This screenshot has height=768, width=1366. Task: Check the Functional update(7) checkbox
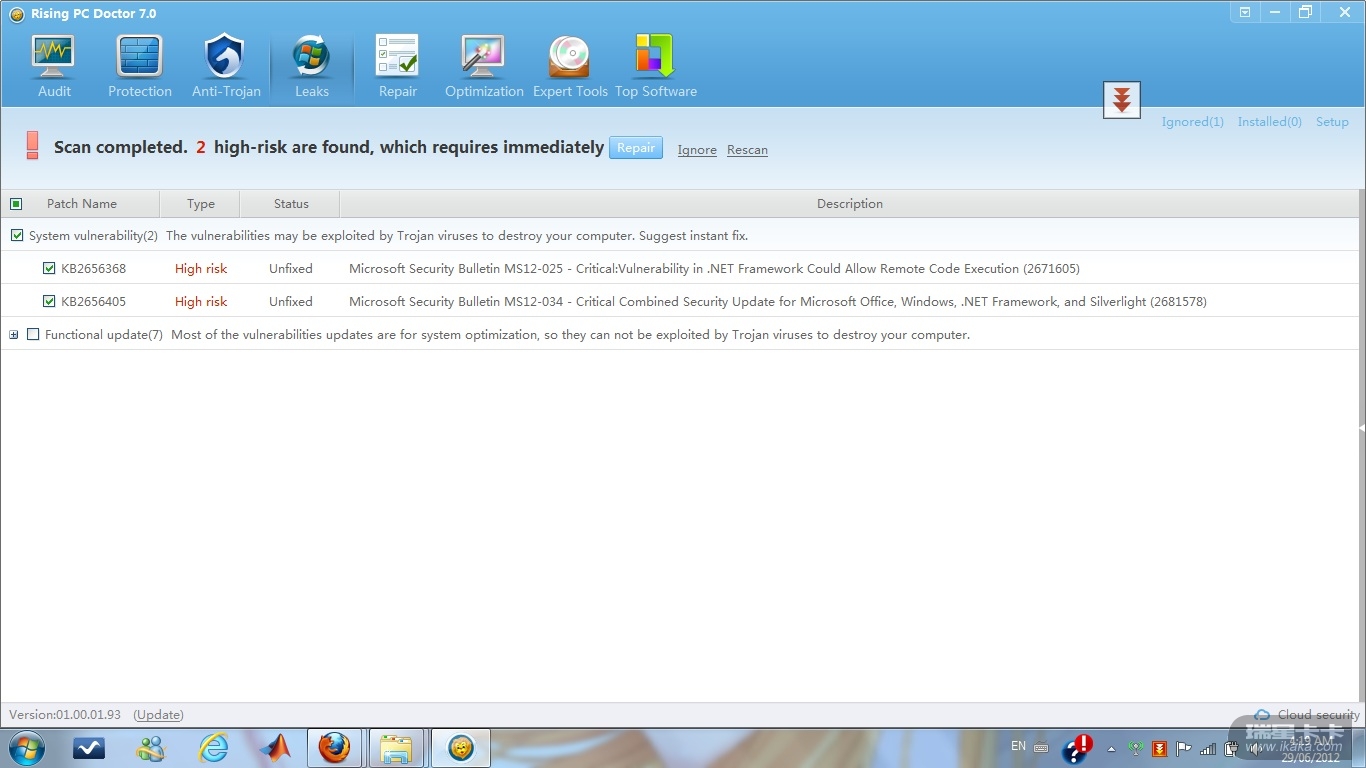tap(33, 334)
